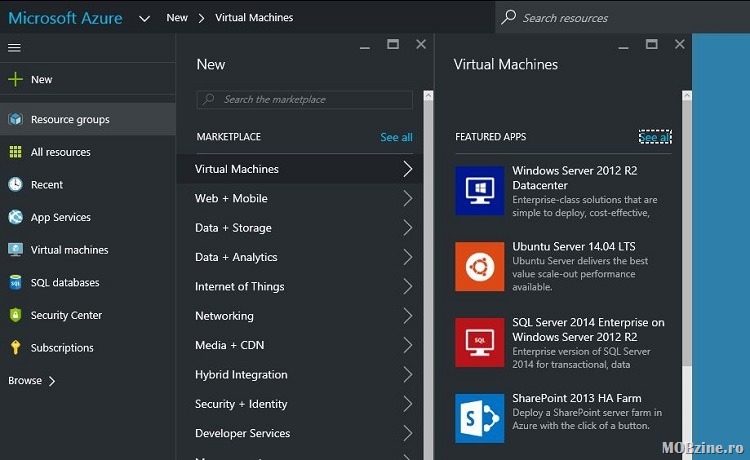Screen dimensions: 750x460
Task: Click the Subscriptions key icon
Action: coord(15,348)
